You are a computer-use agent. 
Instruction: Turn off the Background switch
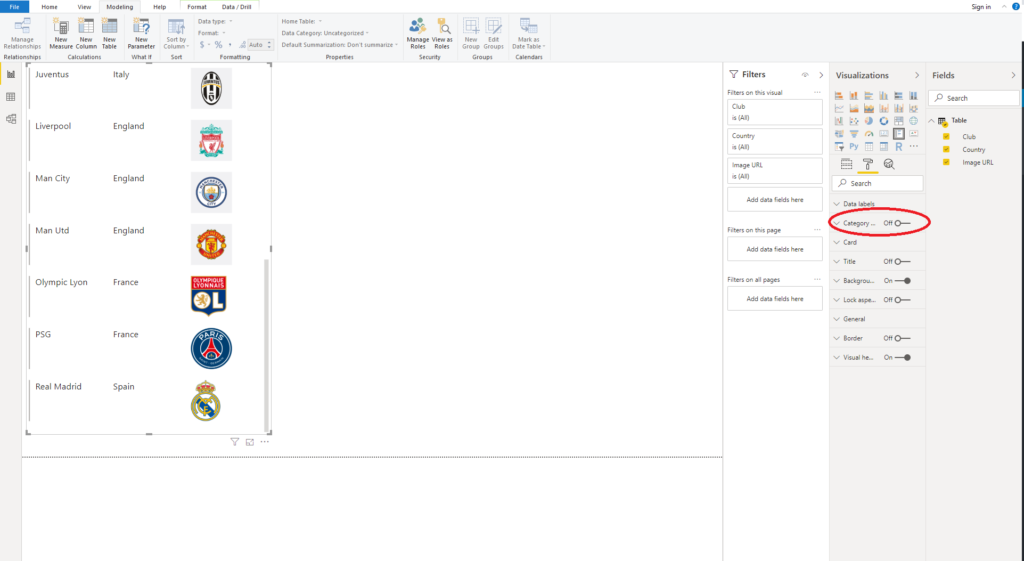click(903, 281)
